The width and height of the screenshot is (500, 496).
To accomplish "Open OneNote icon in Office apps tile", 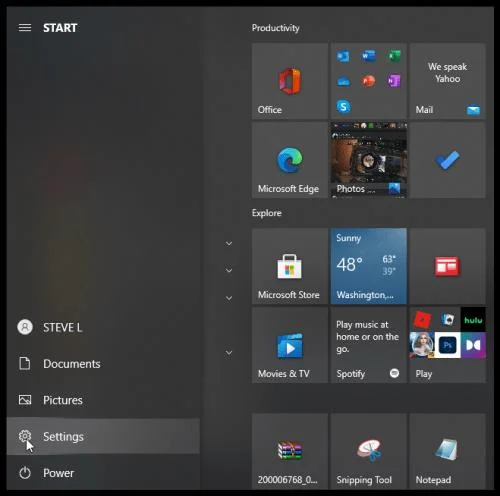I will point(394,81).
